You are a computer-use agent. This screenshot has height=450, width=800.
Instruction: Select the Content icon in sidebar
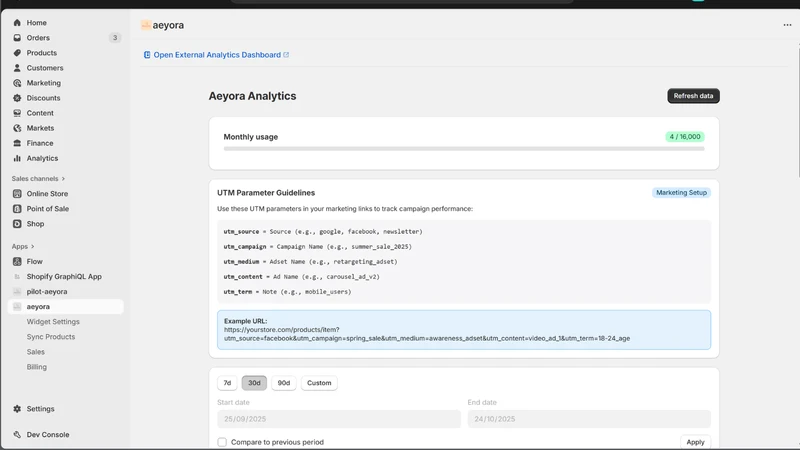pyautogui.click(x=17, y=113)
